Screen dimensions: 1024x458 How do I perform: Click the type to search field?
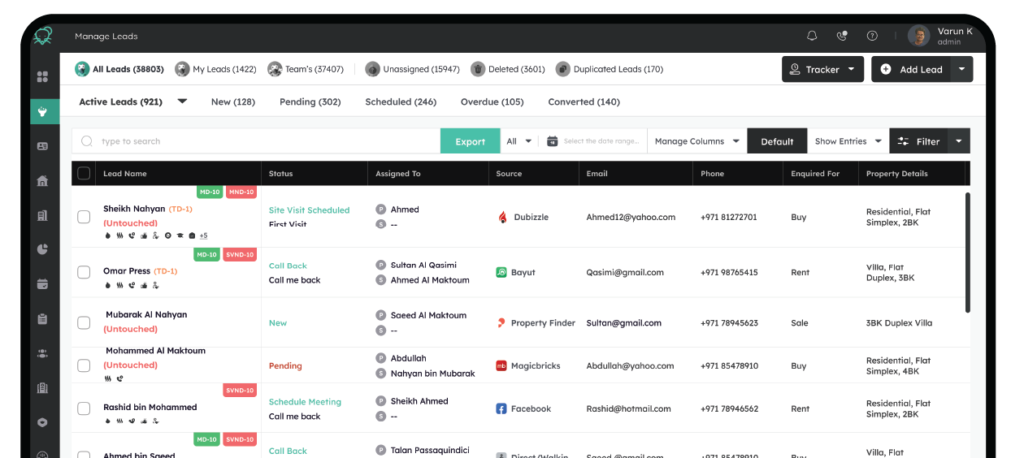[x=260, y=142]
